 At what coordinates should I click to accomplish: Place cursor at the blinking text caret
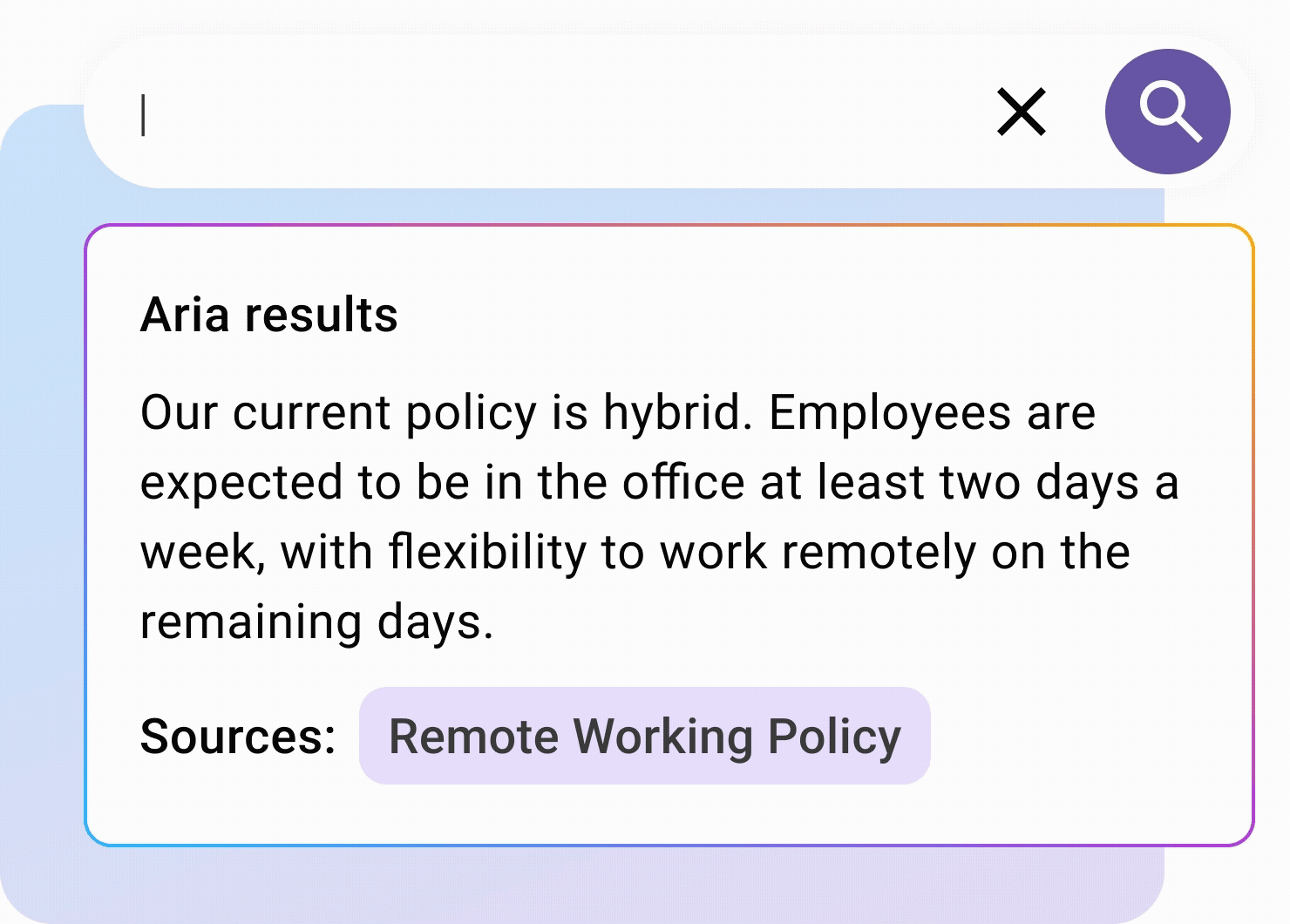coord(144,115)
